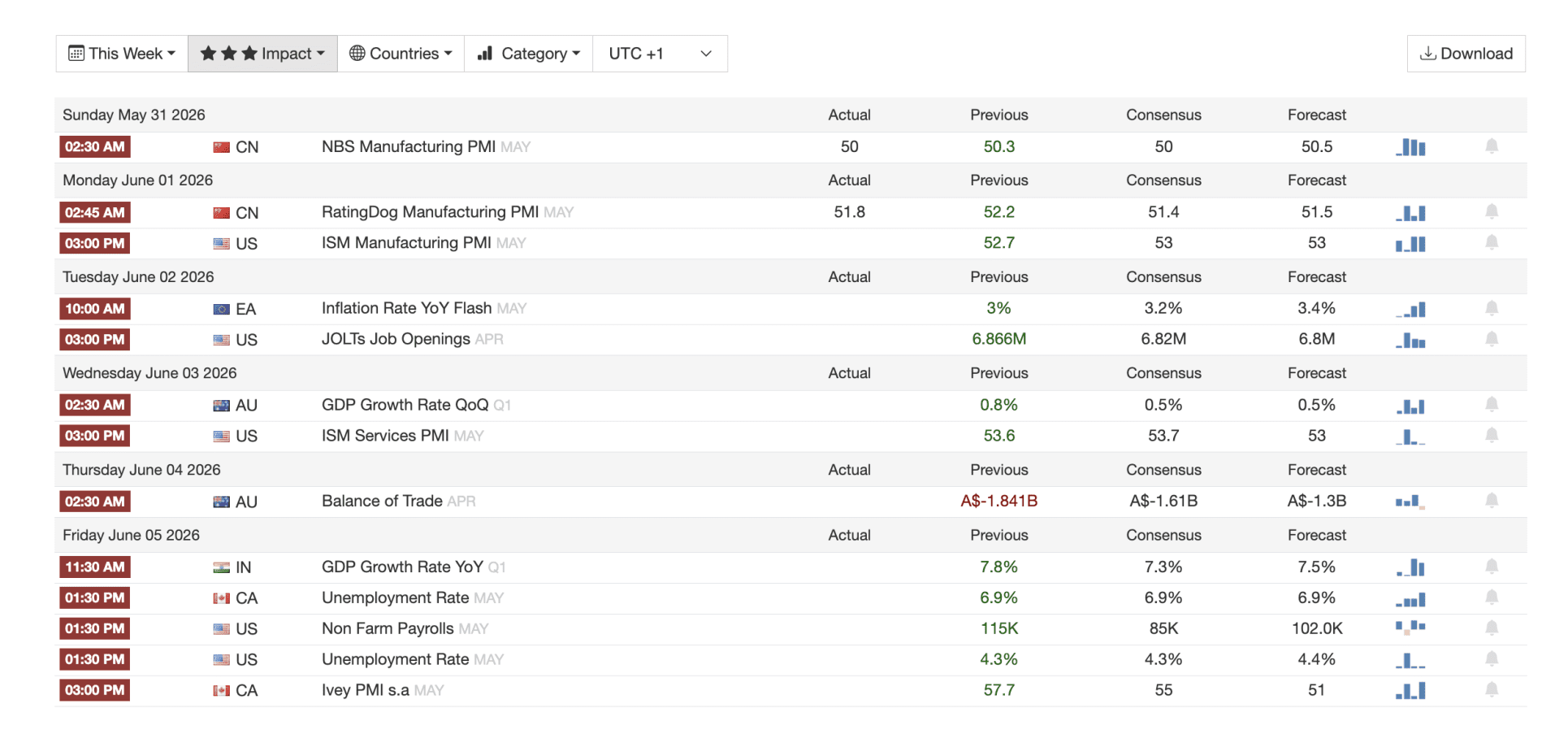Screen dimensions: 1568x730
Task: View the chart for JOLTs Job Openings
Action: pyautogui.click(x=1410, y=340)
